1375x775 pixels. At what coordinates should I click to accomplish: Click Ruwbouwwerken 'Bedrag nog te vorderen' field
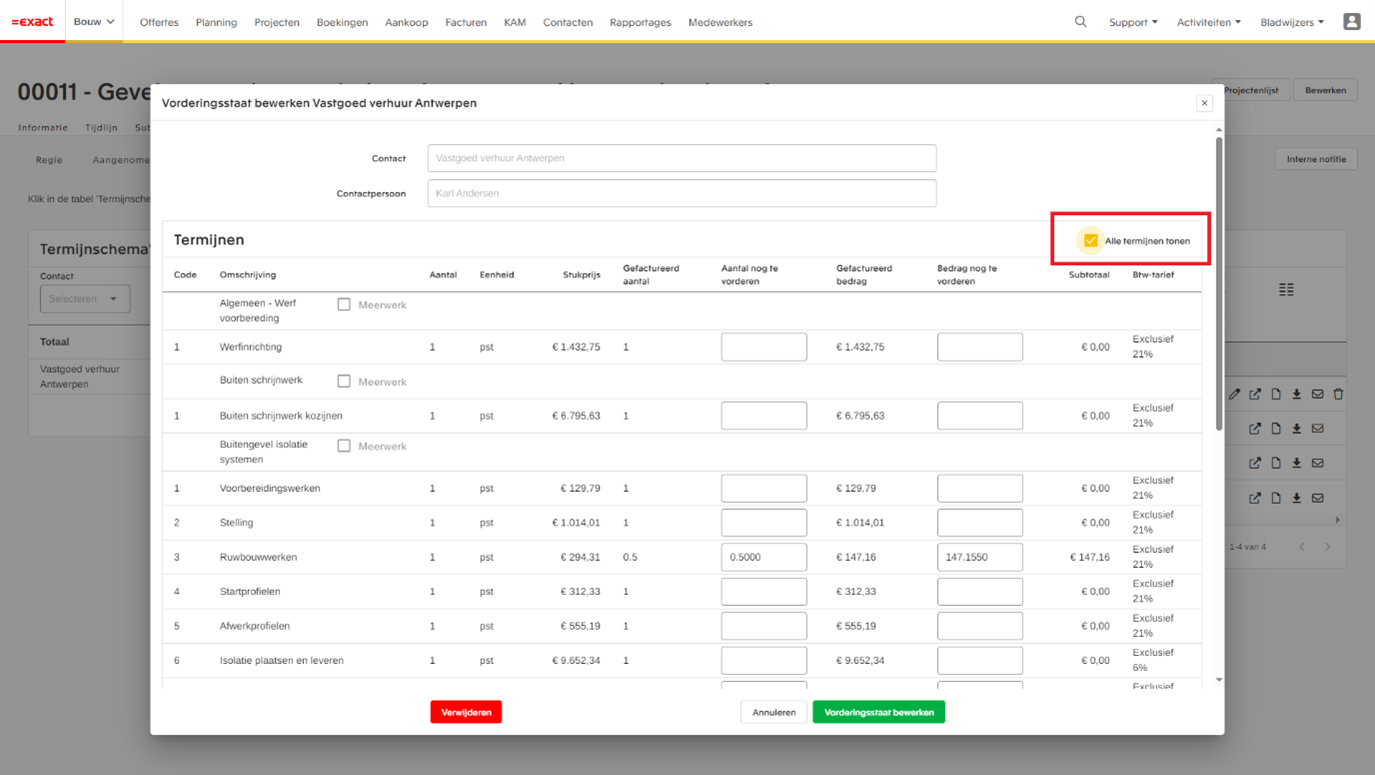(979, 557)
